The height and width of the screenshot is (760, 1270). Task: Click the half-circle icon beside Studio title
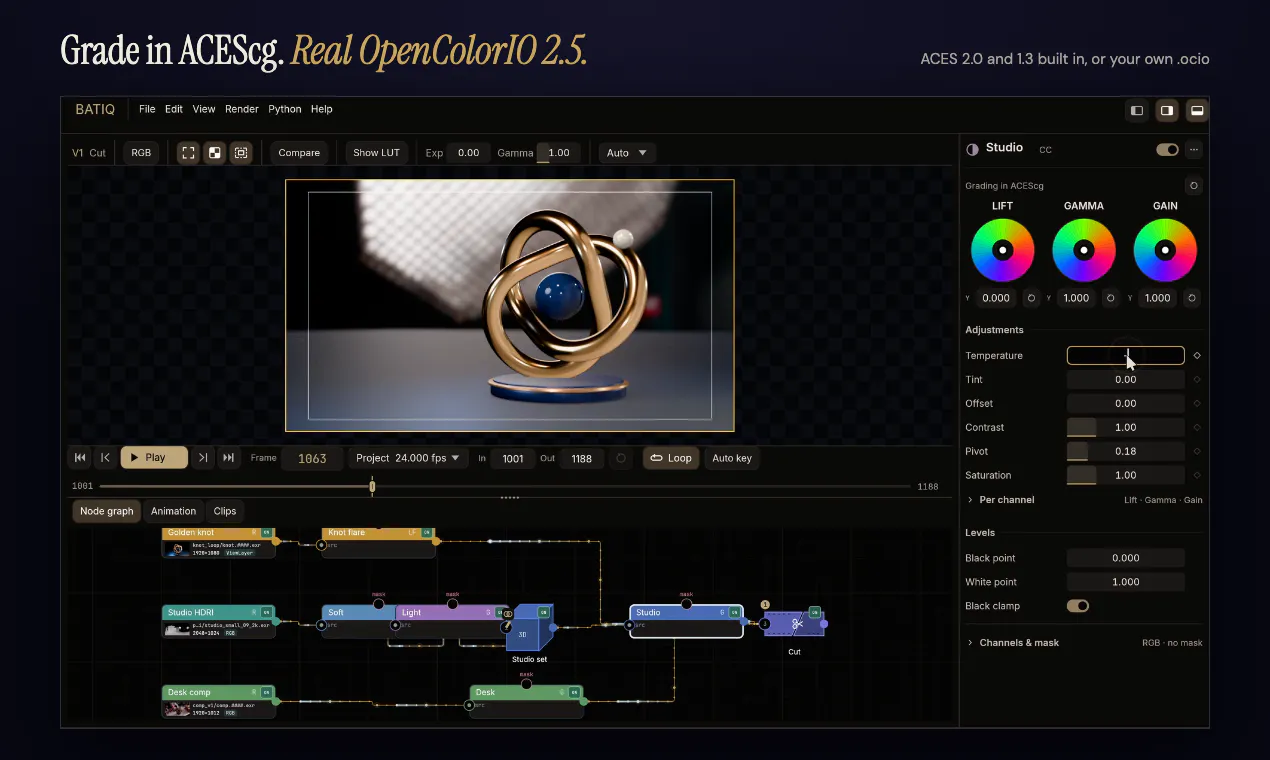[972, 149]
